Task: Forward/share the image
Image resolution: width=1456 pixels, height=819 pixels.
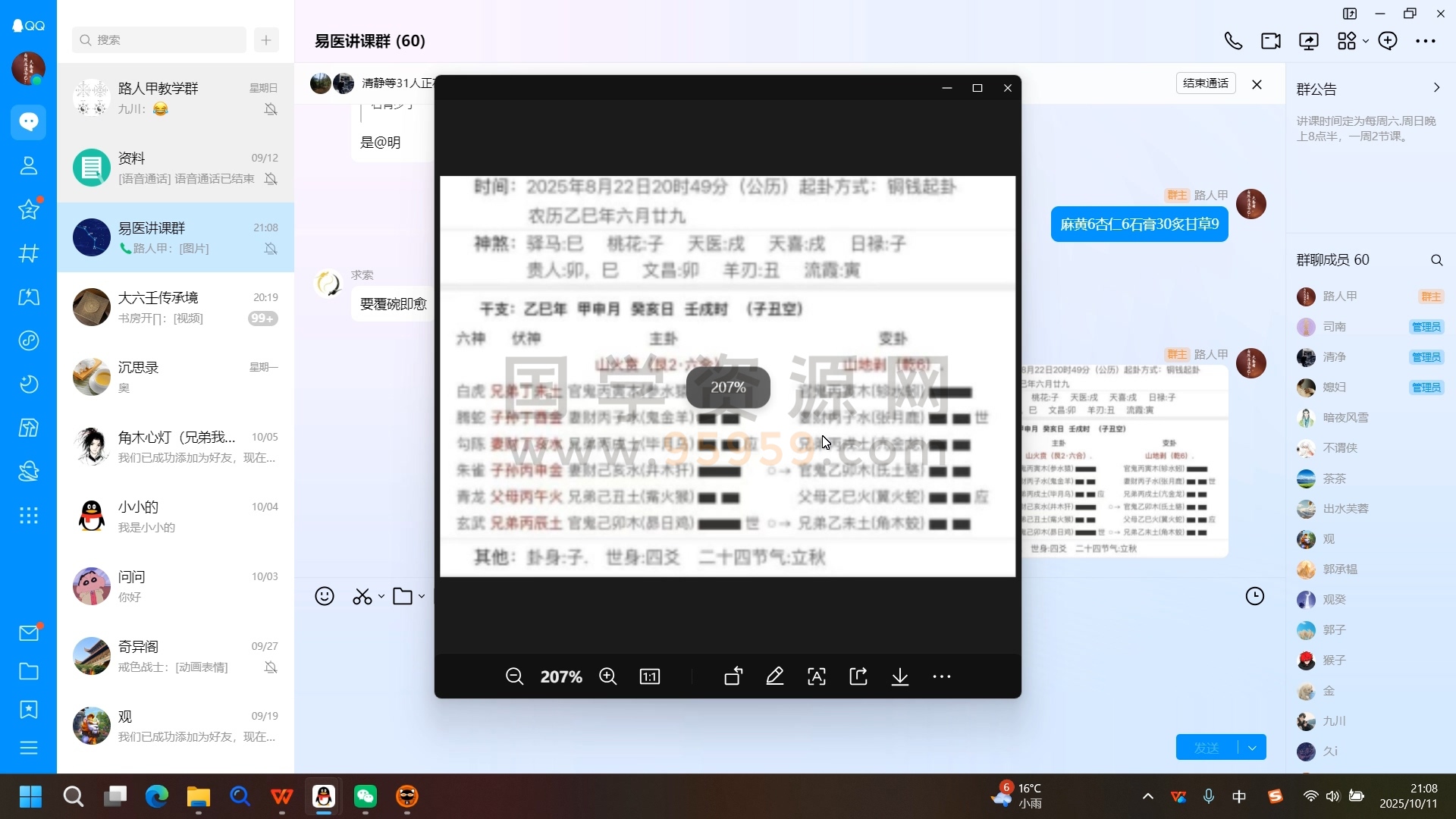Action: tap(858, 676)
